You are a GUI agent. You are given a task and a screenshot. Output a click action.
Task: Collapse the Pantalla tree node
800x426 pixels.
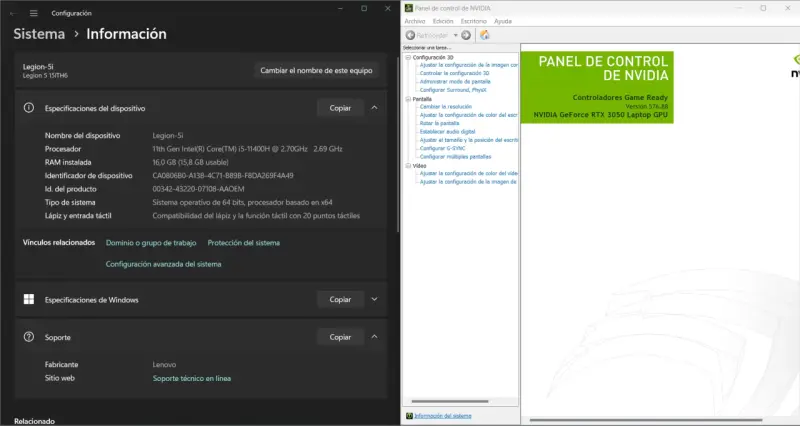408,99
